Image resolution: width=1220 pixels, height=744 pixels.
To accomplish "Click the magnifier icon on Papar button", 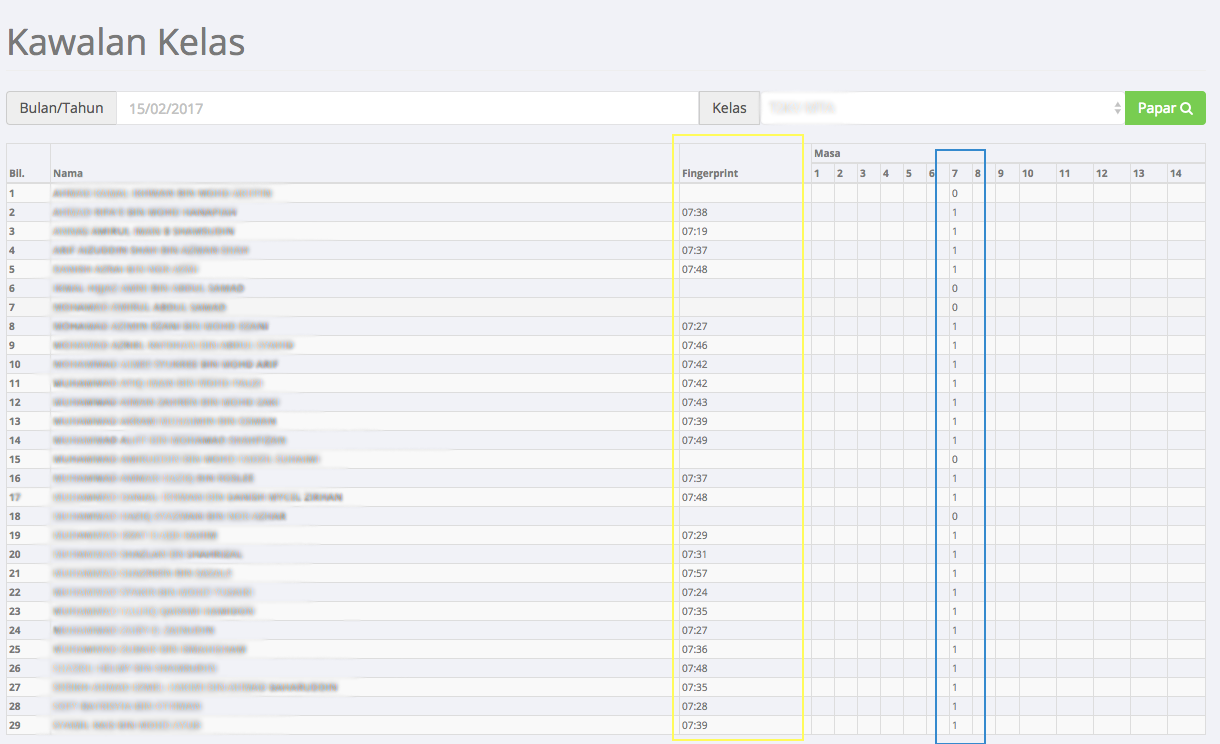I will [x=1187, y=108].
